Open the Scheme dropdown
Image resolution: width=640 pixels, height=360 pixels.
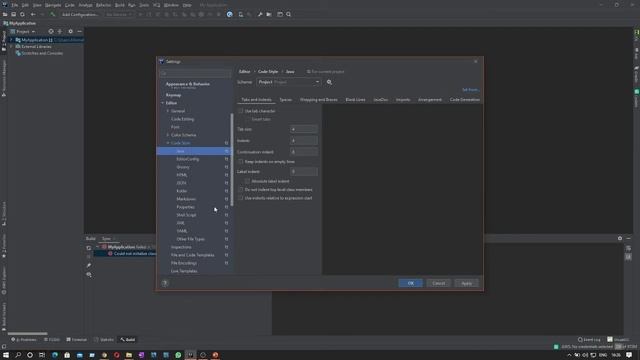click(x=289, y=82)
